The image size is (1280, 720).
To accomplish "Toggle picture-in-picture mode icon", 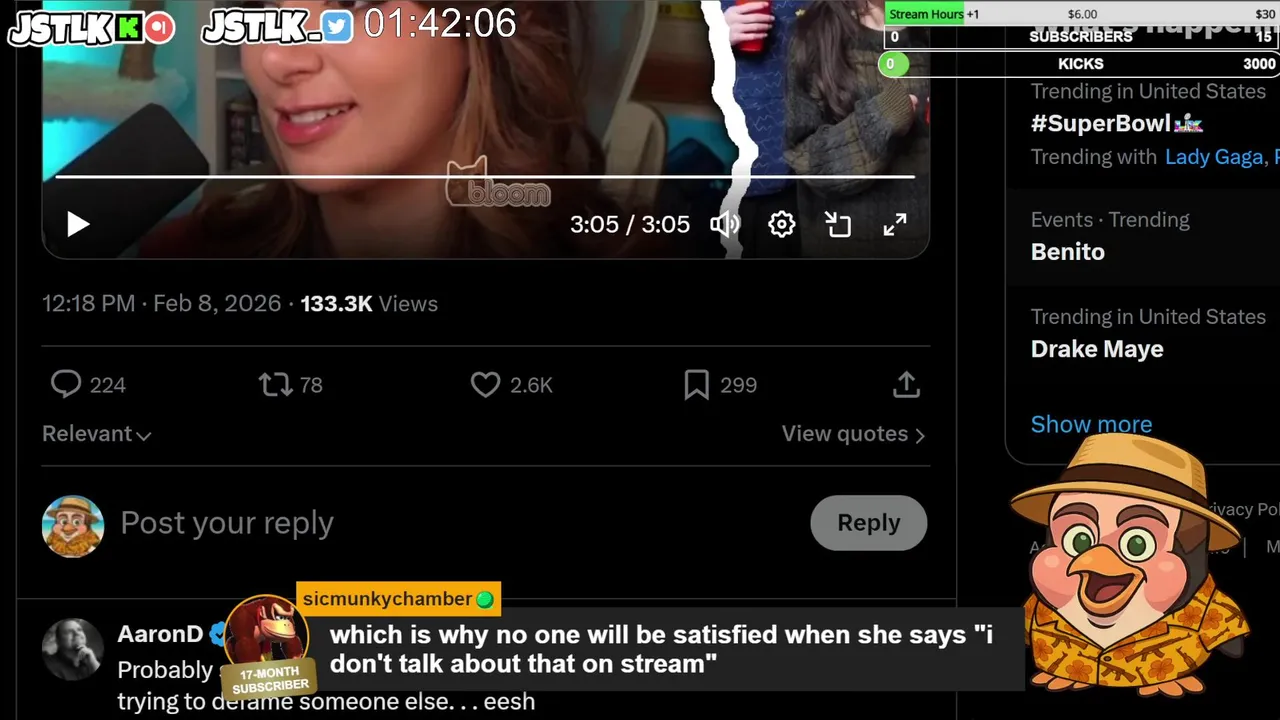I will coord(838,224).
